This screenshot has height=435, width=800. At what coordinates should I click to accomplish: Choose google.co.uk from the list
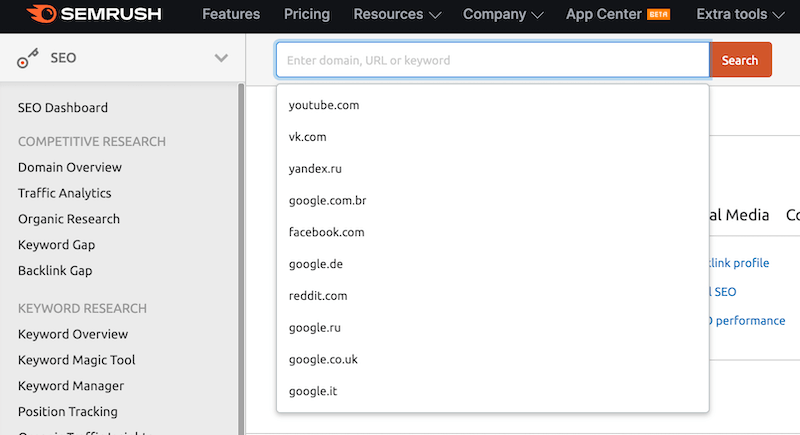point(492,360)
